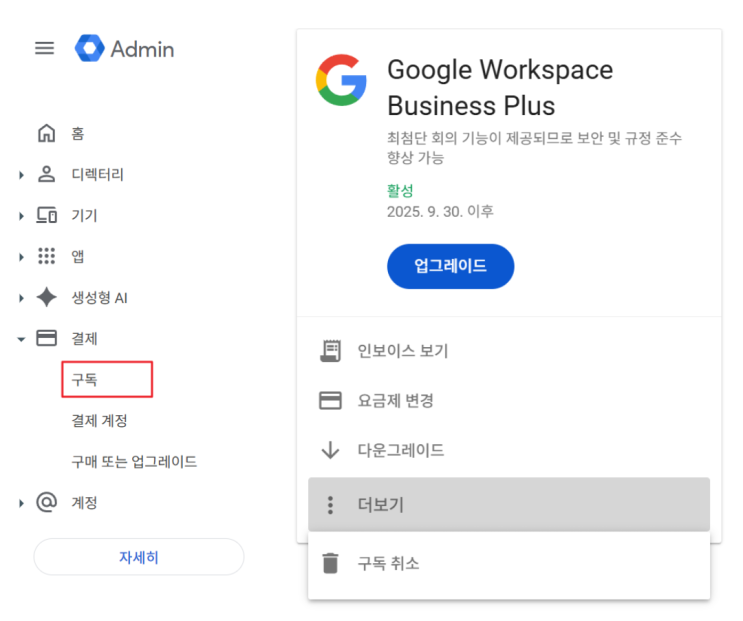743x621 pixels.
Task: Click the 더보기 three-dot icon
Action: point(330,505)
